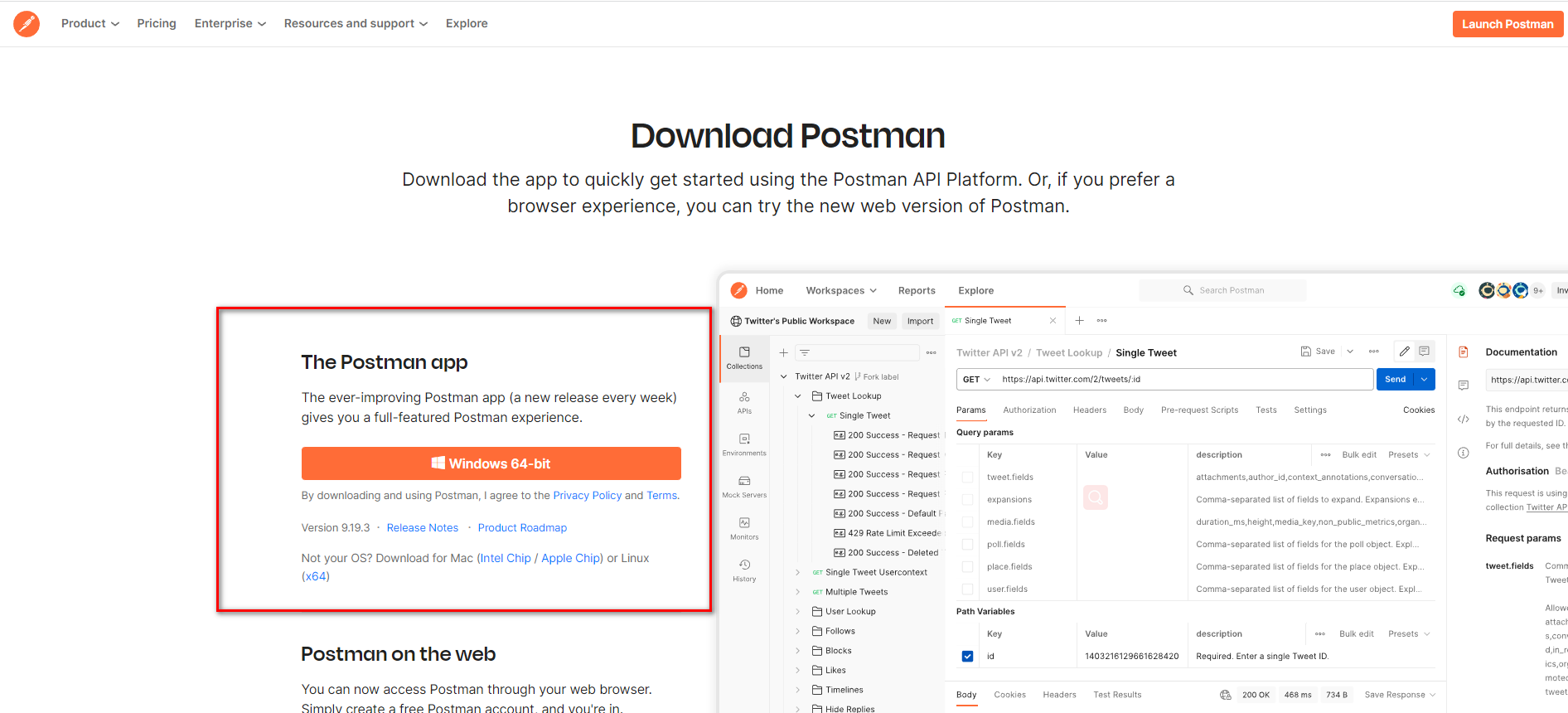Screen dimensions: 1568x713
Task: Switch to the request Headers tab
Action: (x=1090, y=410)
